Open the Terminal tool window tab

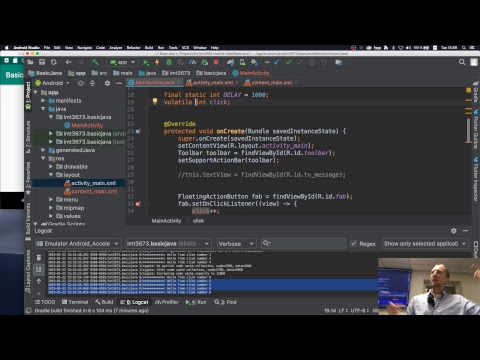tap(75, 302)
